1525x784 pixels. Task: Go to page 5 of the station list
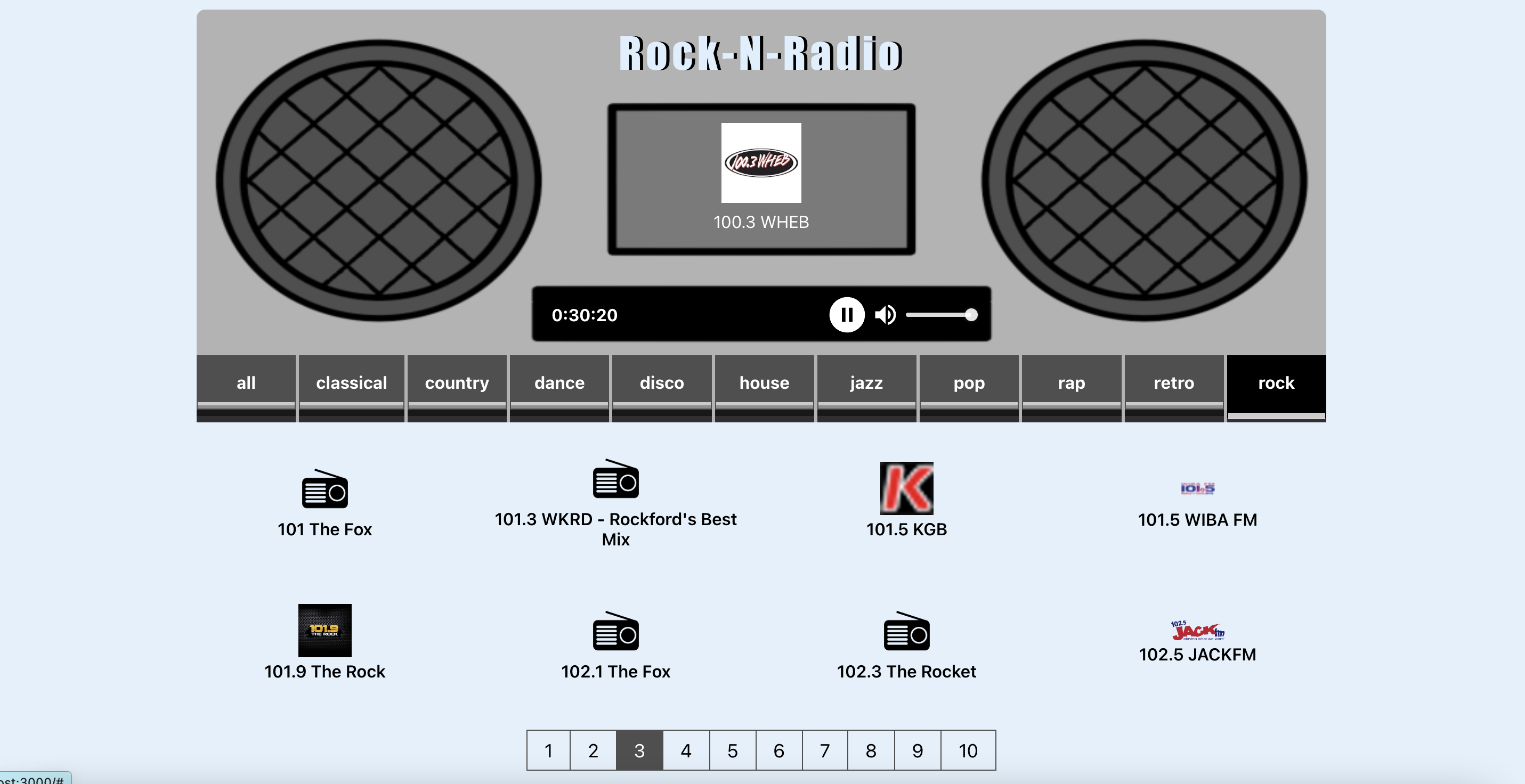[732, 750]
